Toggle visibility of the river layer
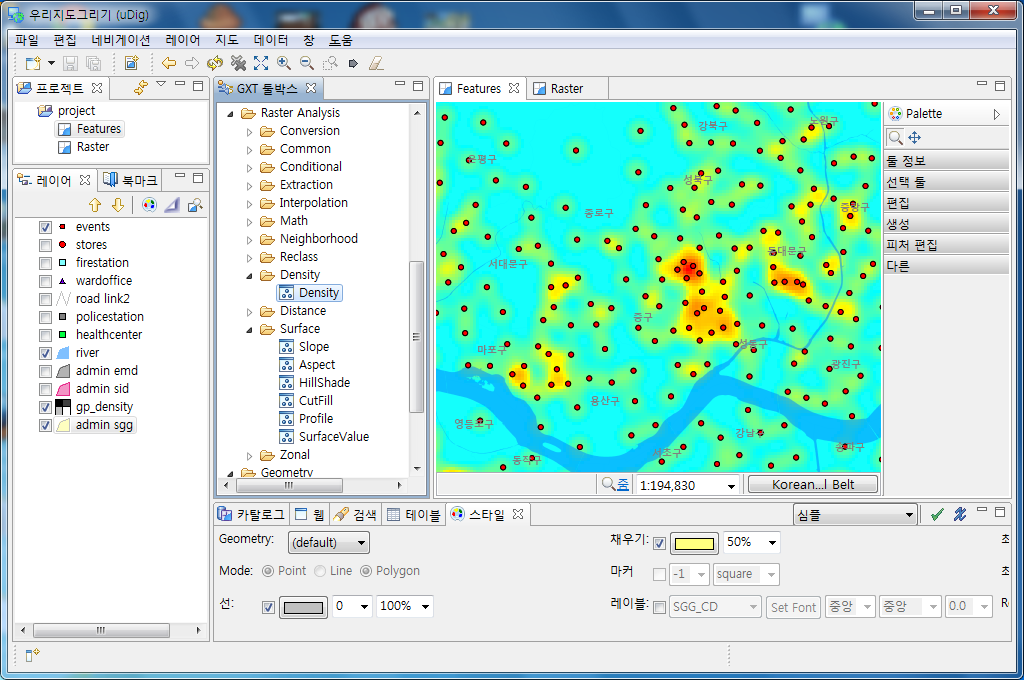Screen dimensions: 1024x680 45,352
